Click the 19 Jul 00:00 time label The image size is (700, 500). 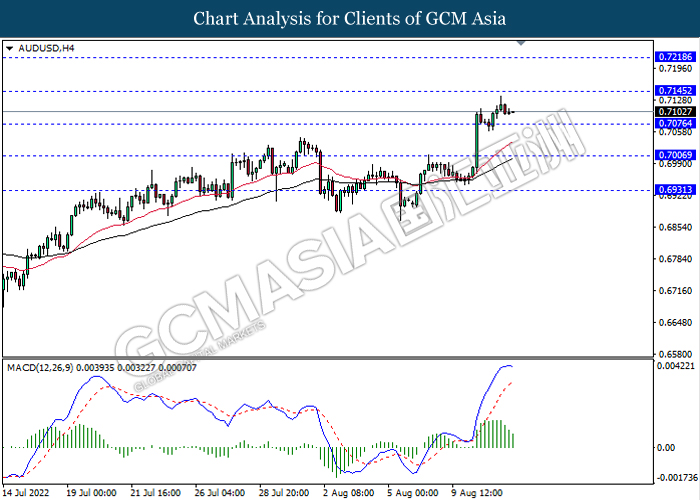92,493
